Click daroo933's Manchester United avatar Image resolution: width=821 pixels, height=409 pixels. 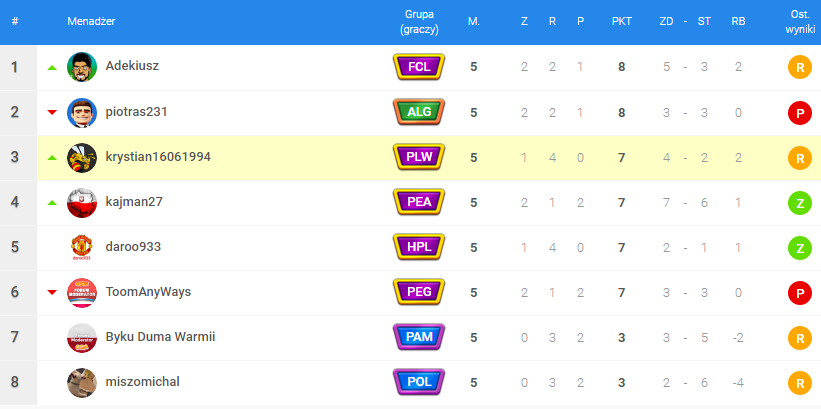point(81,247)
